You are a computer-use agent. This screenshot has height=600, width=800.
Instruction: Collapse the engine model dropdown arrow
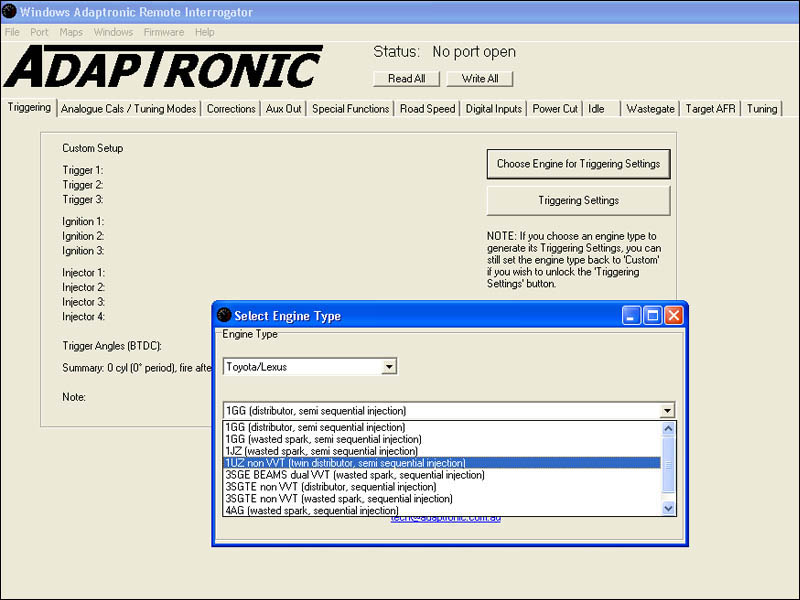(667, 411)
